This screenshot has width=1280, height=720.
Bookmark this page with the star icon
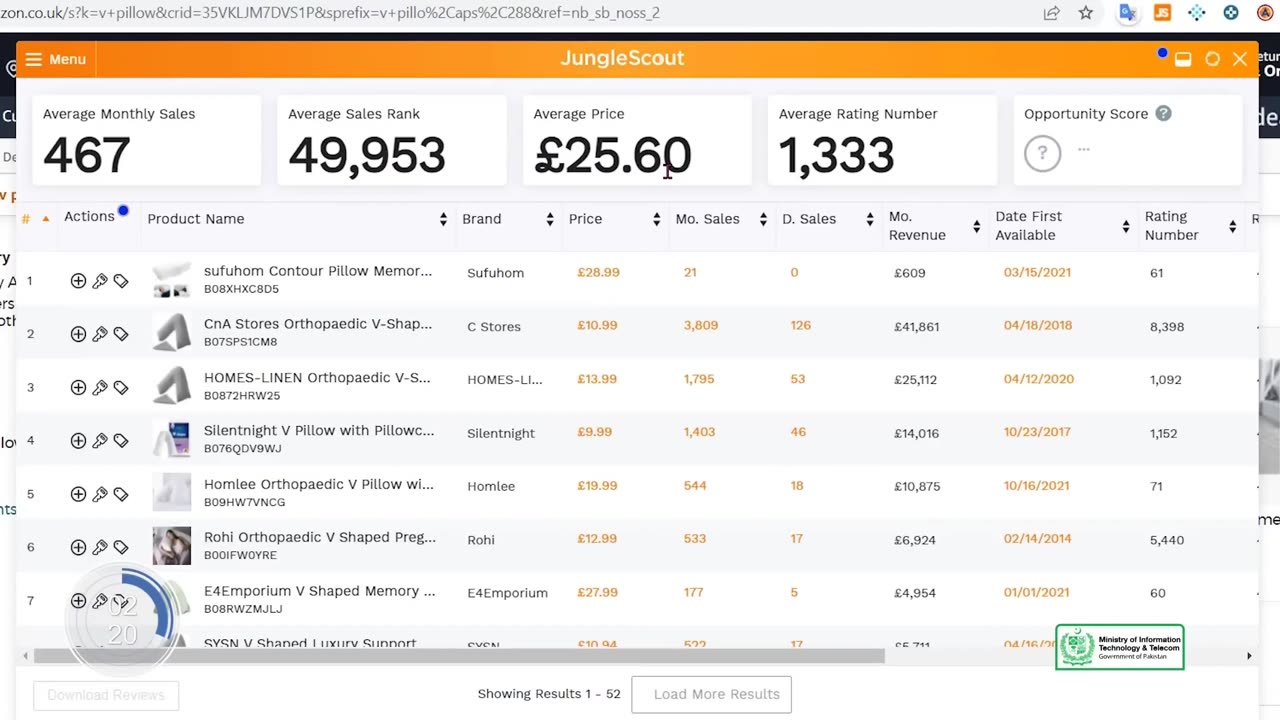click(1086, 13)
